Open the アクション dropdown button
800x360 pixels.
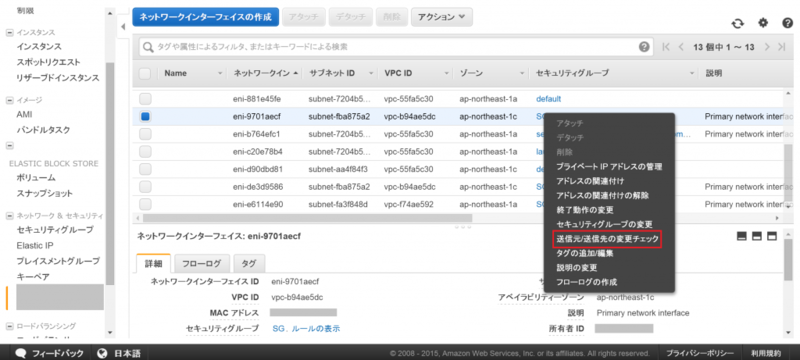441,17
